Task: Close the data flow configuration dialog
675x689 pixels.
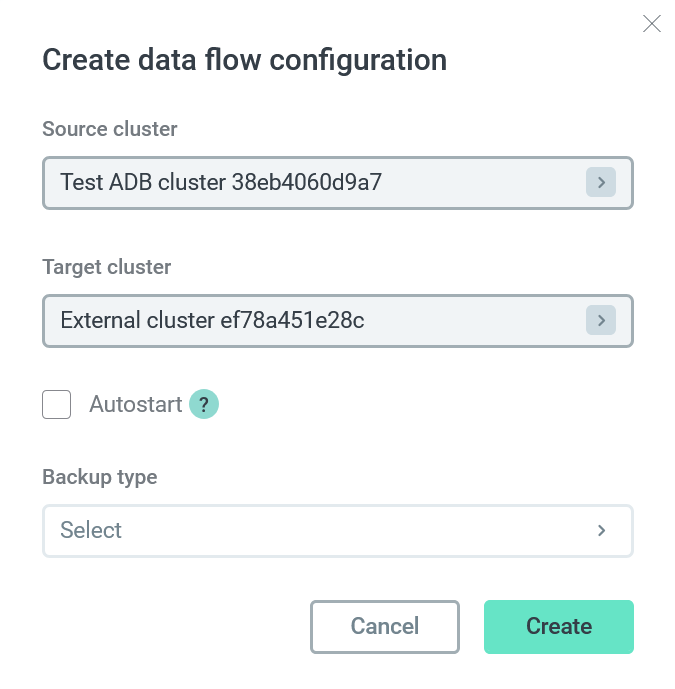Action: pyautogui.click(x=652, y=24)
